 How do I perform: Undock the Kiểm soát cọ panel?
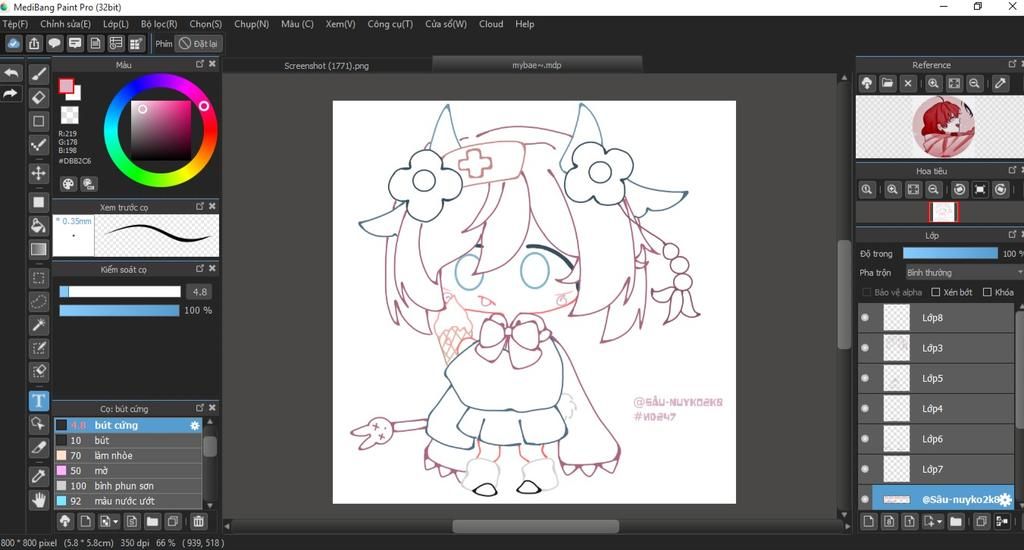200,268
